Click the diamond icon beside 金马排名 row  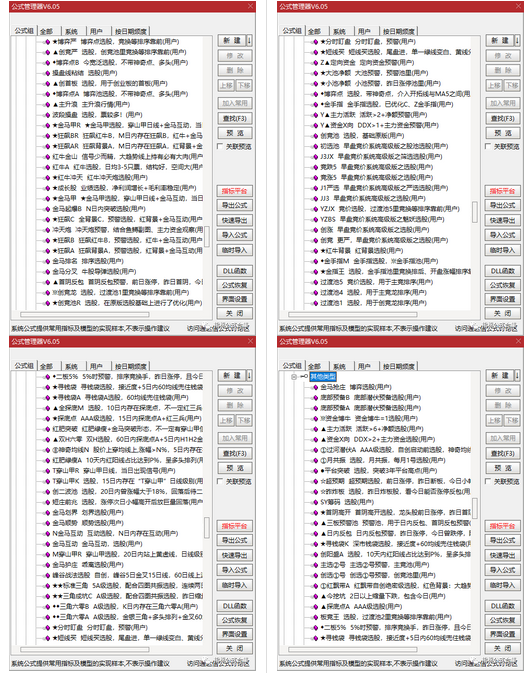tap(48, 261)
